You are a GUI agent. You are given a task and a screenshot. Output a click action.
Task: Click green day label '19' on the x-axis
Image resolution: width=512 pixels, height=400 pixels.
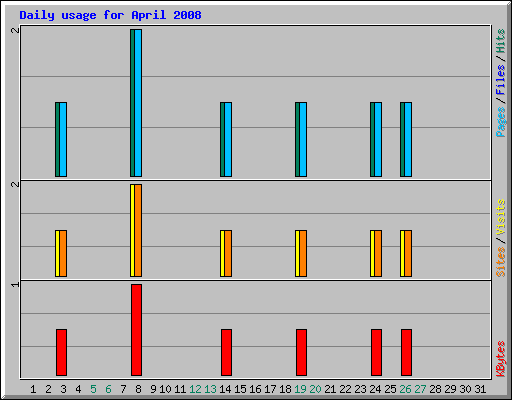click(x=300, y=389)
